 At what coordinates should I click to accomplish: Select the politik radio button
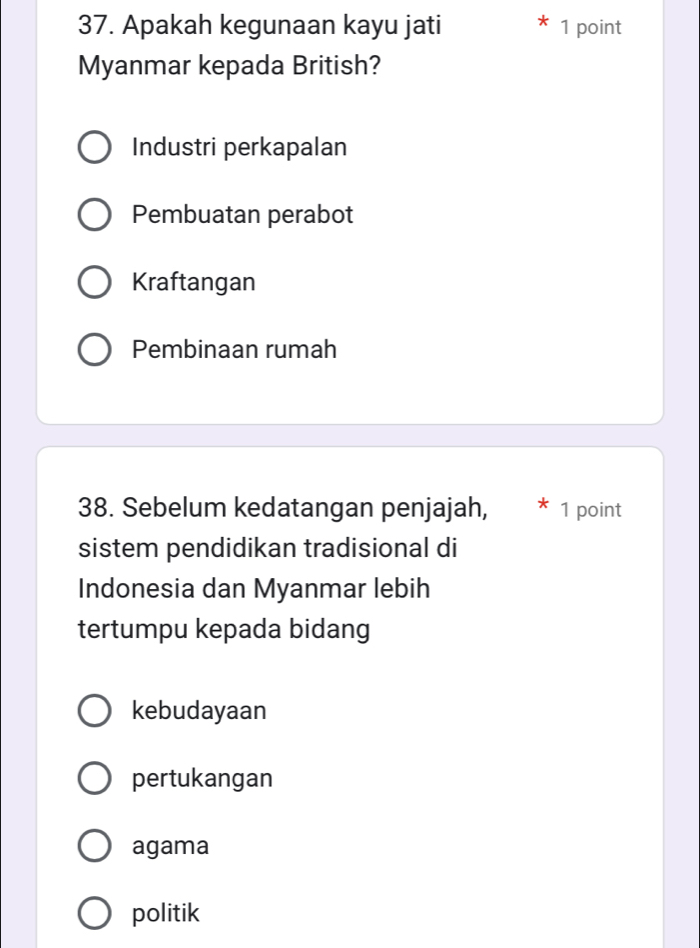(x=95, y=913)
